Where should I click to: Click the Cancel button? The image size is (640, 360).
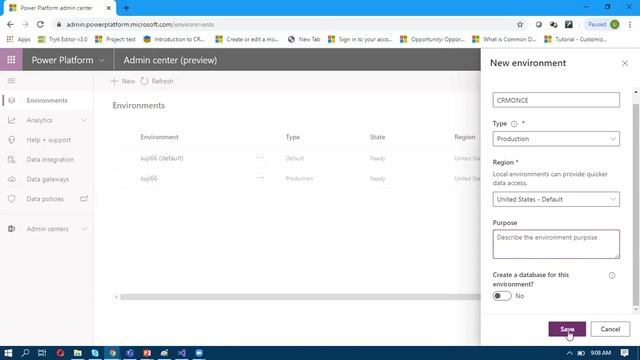610,329
